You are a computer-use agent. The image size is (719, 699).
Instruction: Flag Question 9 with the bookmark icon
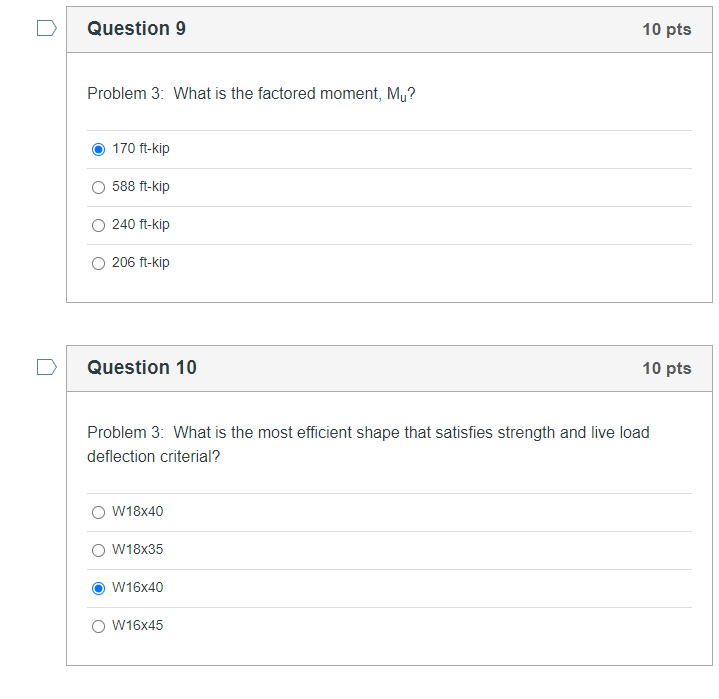47,28
